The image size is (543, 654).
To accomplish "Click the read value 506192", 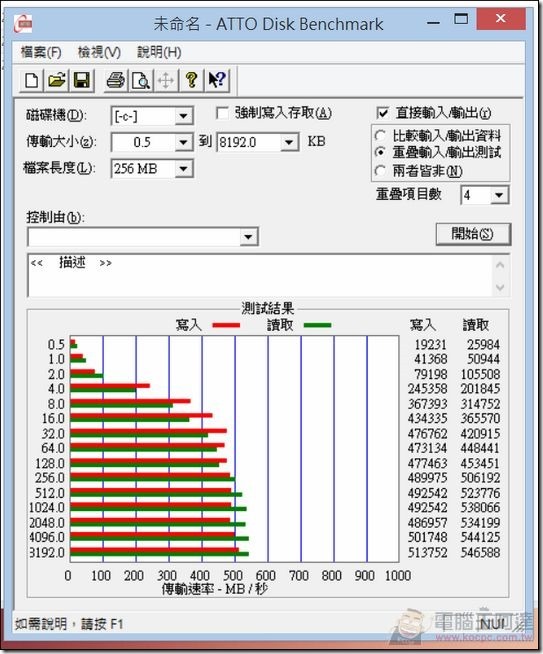I will [480, 478].
